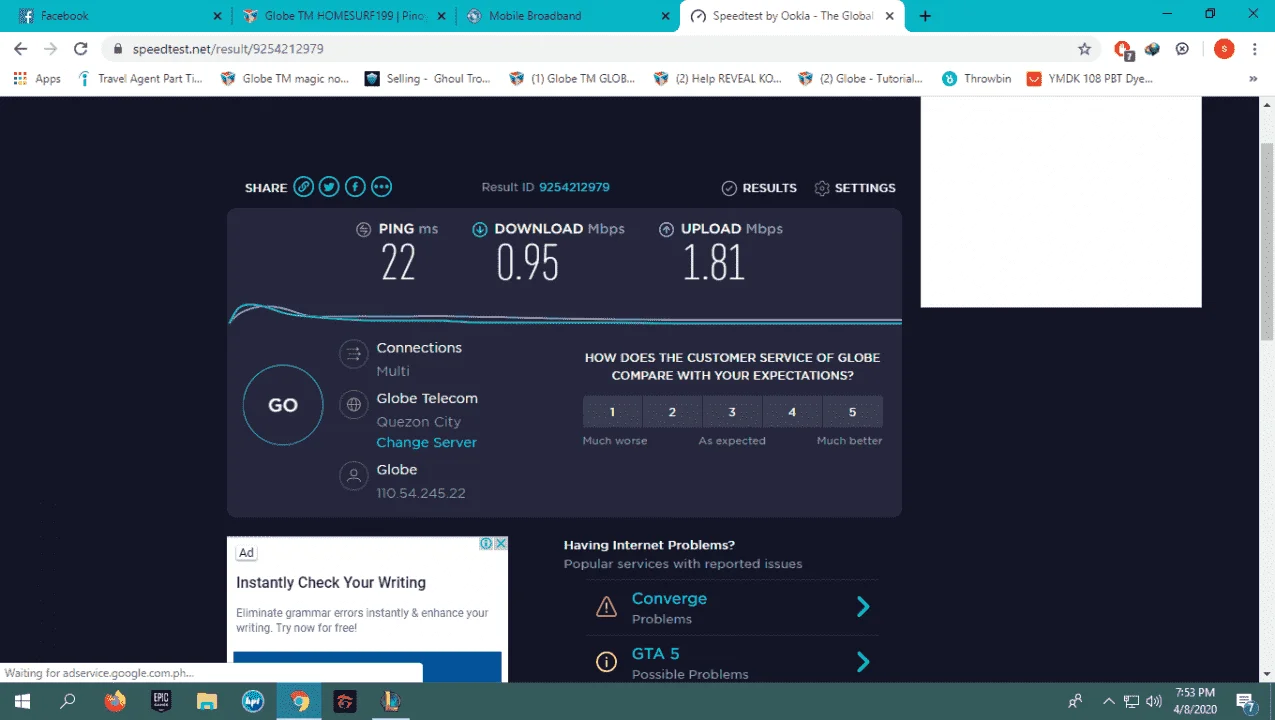Open File Explorer from taskbar
This screenshot has height=720, width=1275.
207,701
